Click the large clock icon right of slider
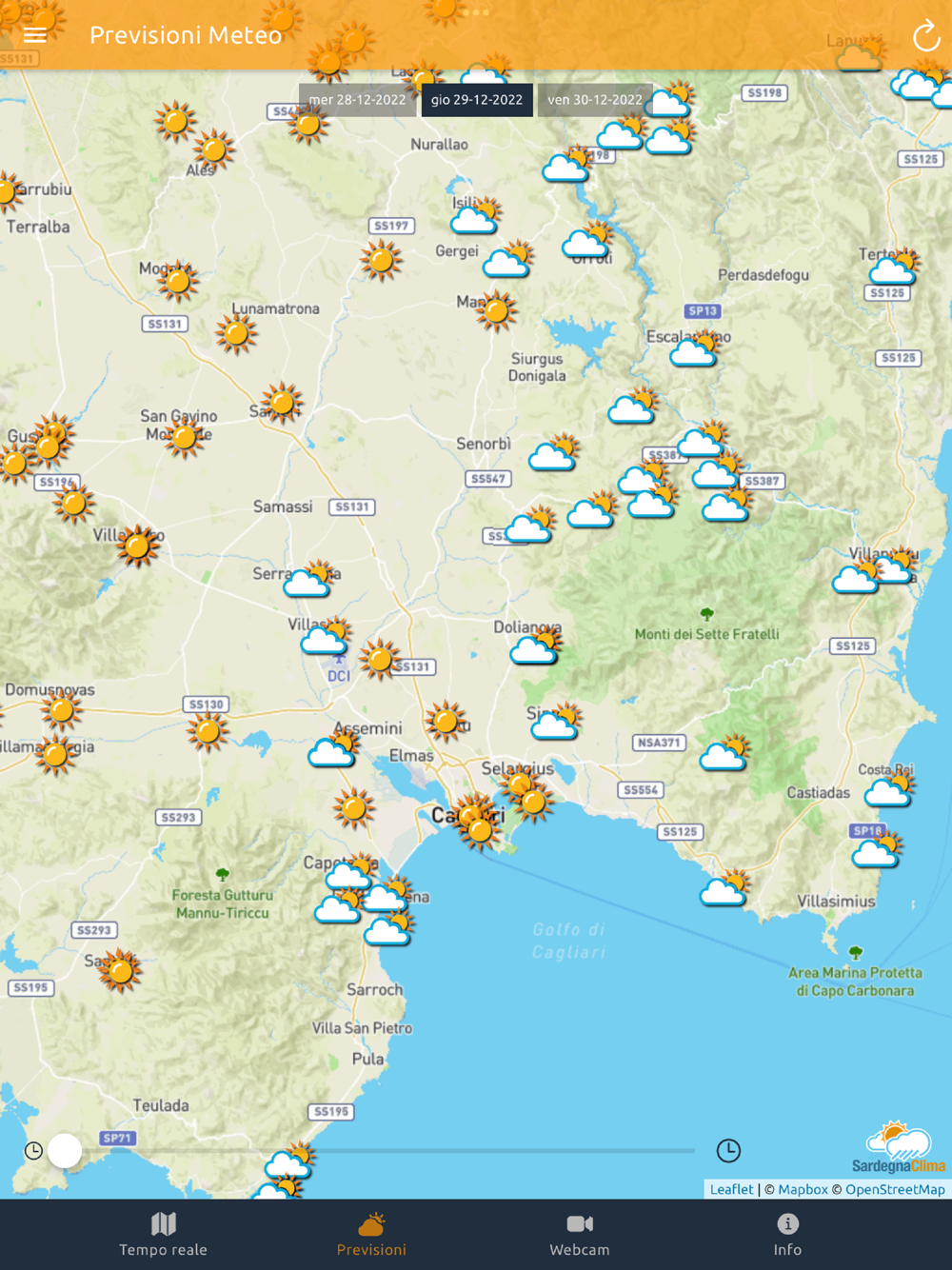Viewport: 952px width, 1270px height. [x=728, y=1150]
